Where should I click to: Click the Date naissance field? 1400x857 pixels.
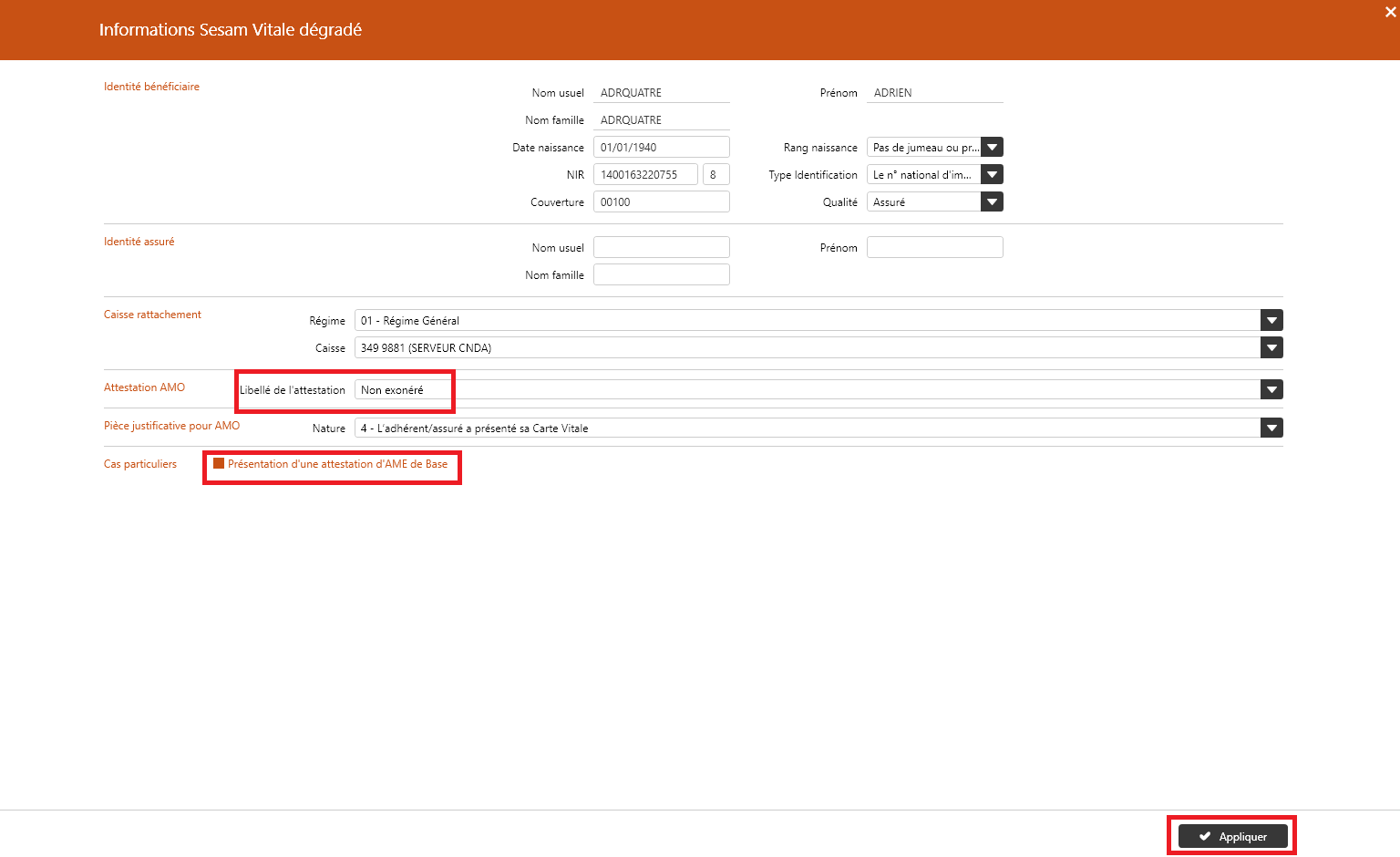coord(661,147)
